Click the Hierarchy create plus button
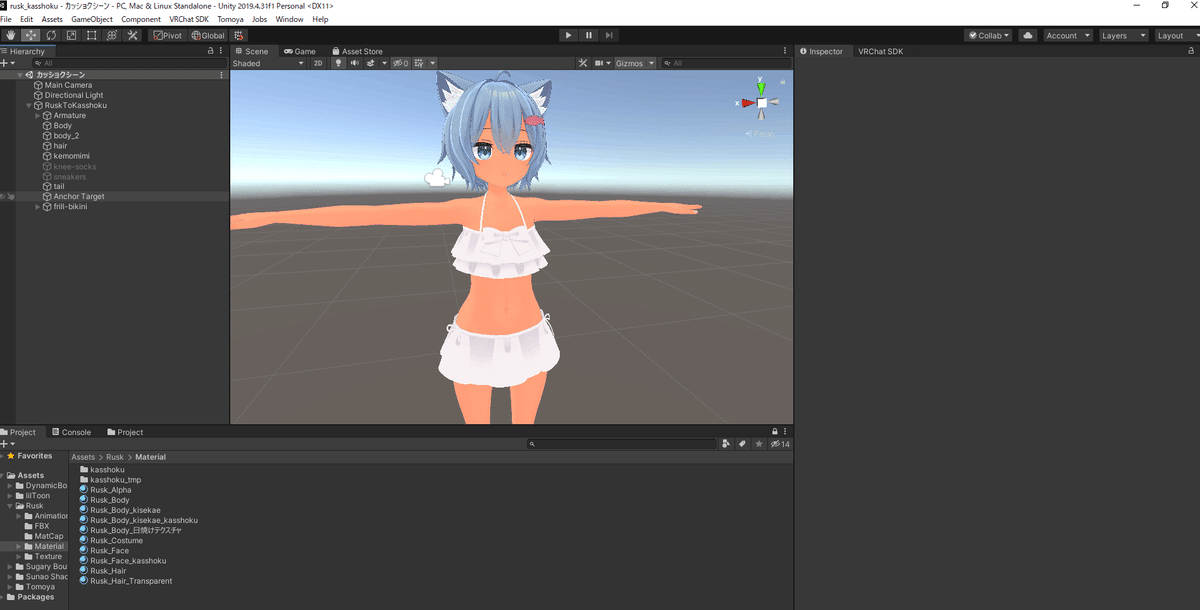This screenshot has height=610, width=1200. point(6,63)
